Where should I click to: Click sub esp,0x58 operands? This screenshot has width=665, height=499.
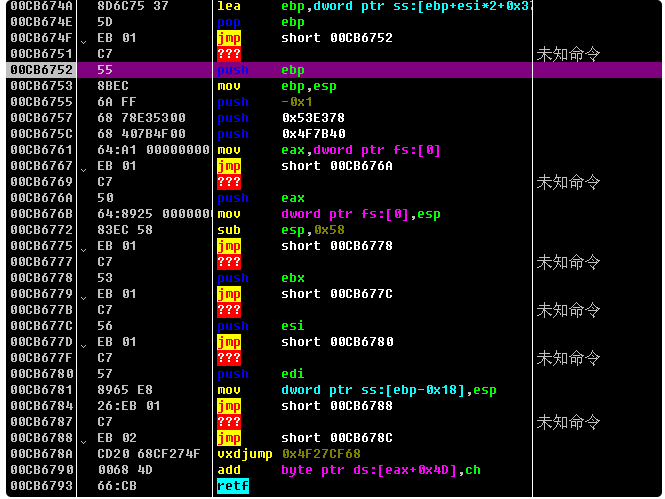click(x=313, y=230)
